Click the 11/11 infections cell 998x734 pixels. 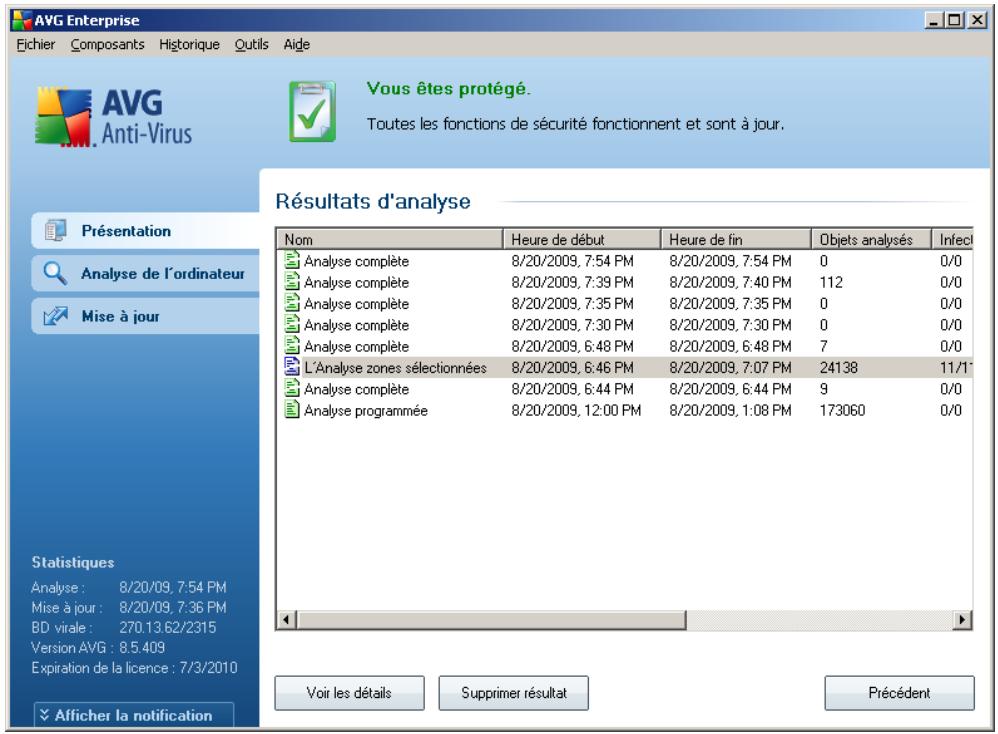coord(955,367)
